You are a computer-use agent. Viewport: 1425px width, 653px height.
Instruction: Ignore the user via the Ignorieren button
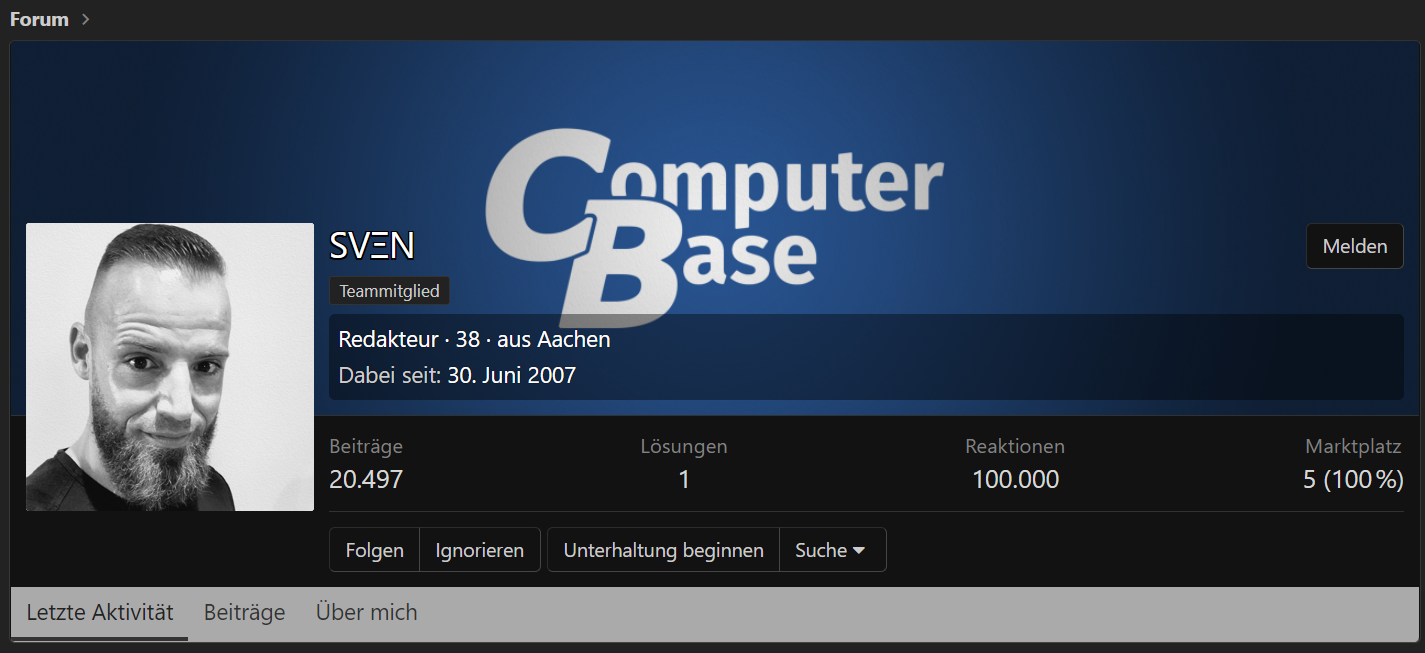480,550
